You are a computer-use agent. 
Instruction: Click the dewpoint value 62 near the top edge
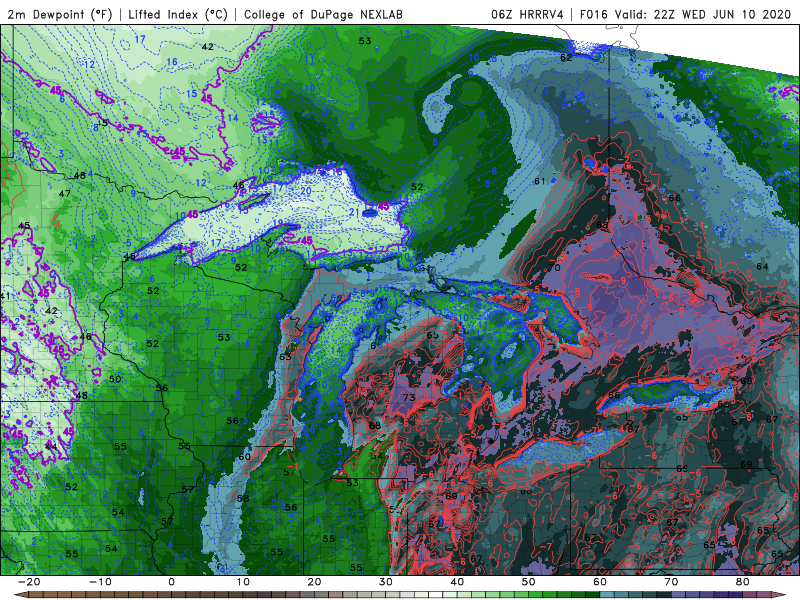pos(566,58)
